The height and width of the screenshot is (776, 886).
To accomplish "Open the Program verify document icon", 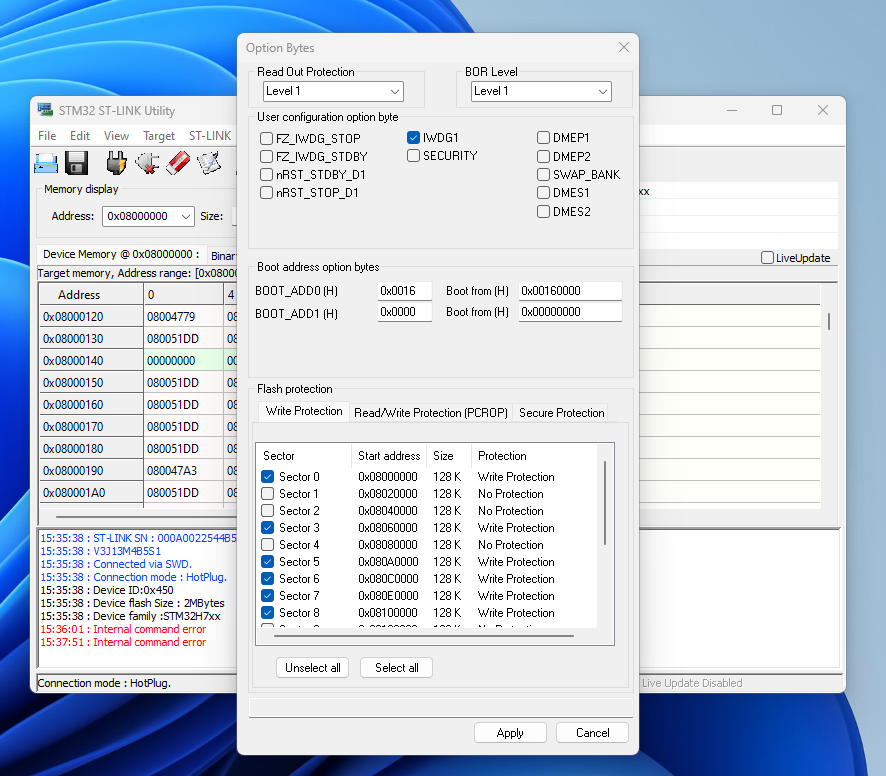I will [209, 161].
